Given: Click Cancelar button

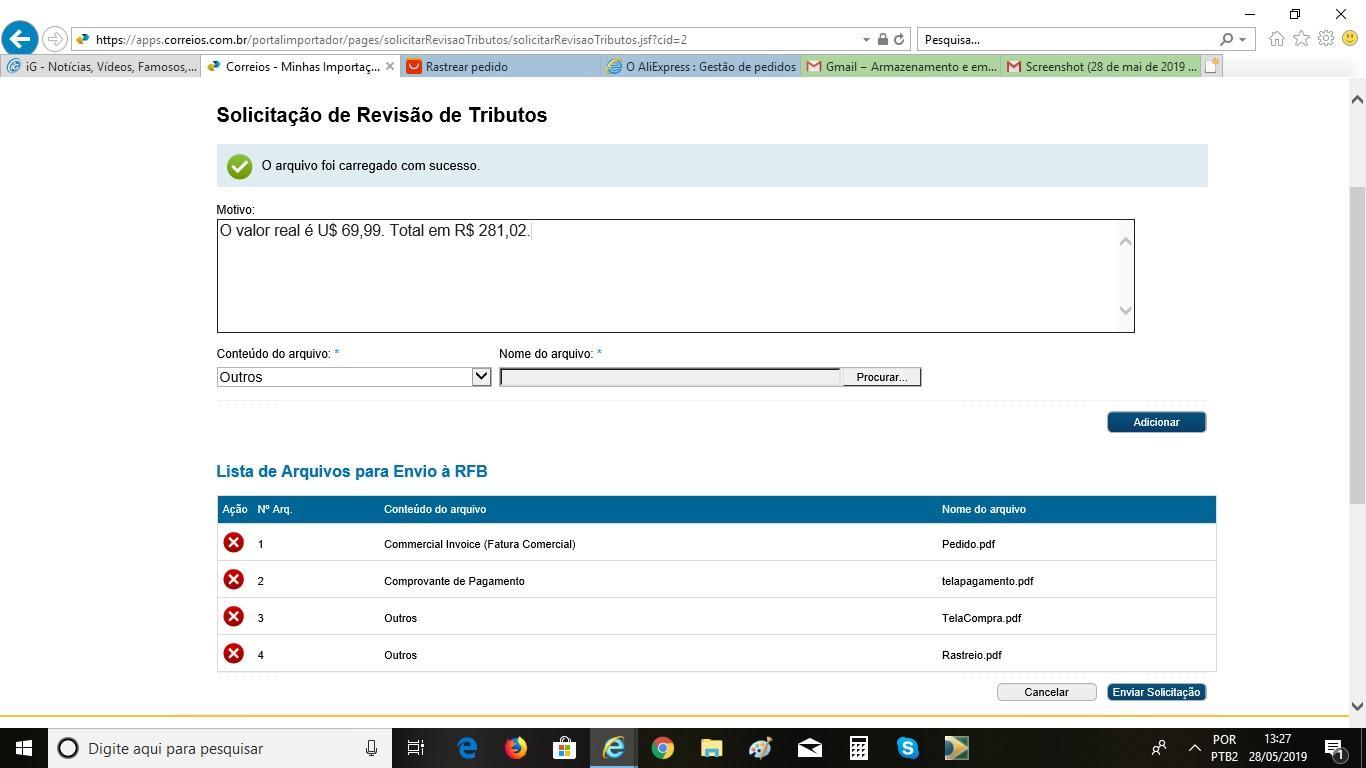Looking at the screenshot, I should tap(1046, 692).
